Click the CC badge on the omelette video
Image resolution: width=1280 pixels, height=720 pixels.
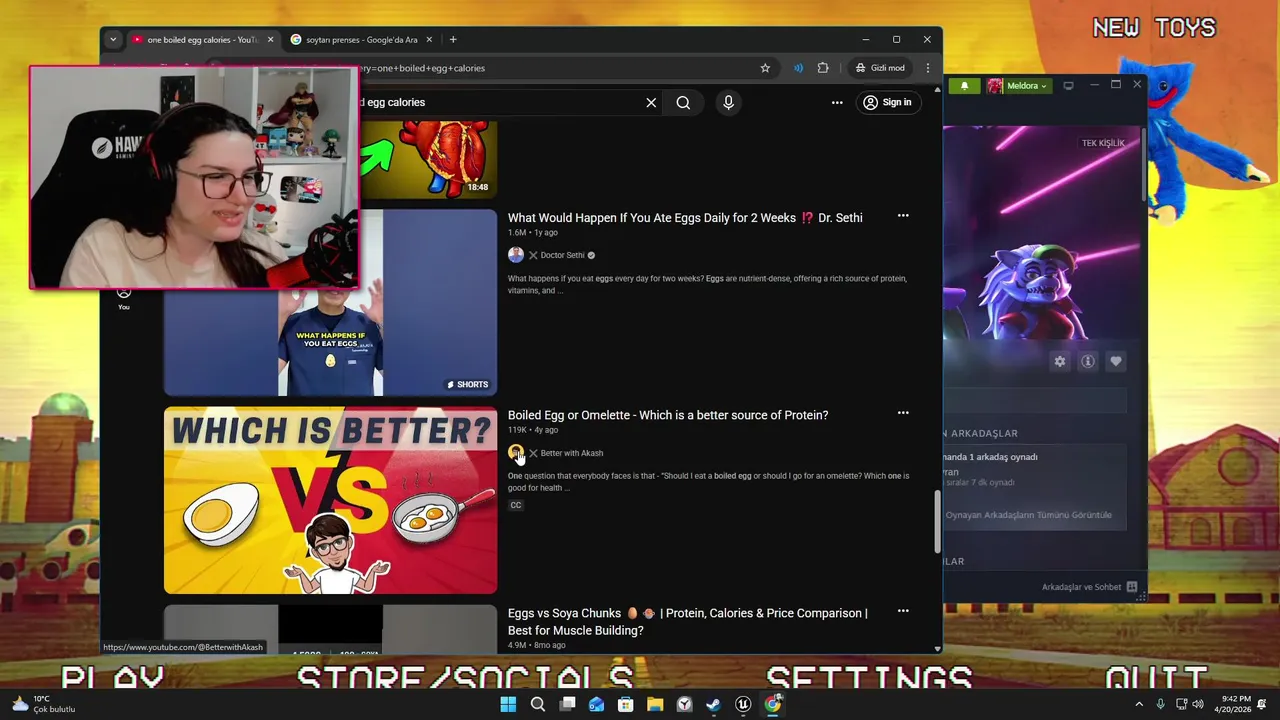516,505
